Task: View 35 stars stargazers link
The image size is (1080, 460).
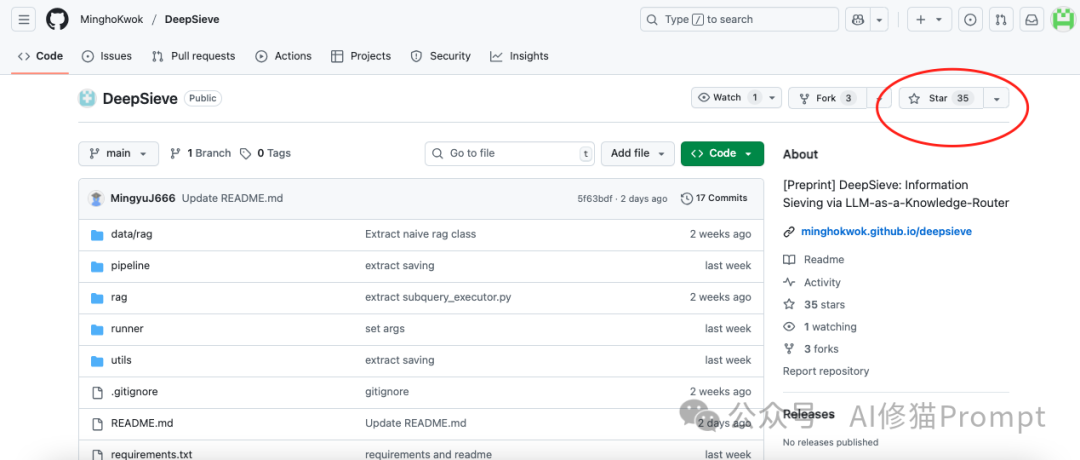Action: pos(824,304)
